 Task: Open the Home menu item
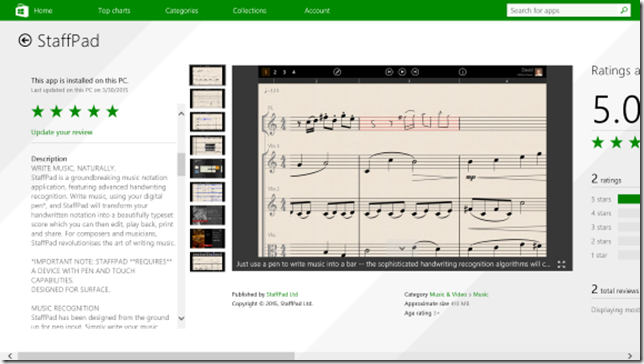pyautogui.click(x=43, y=11)
